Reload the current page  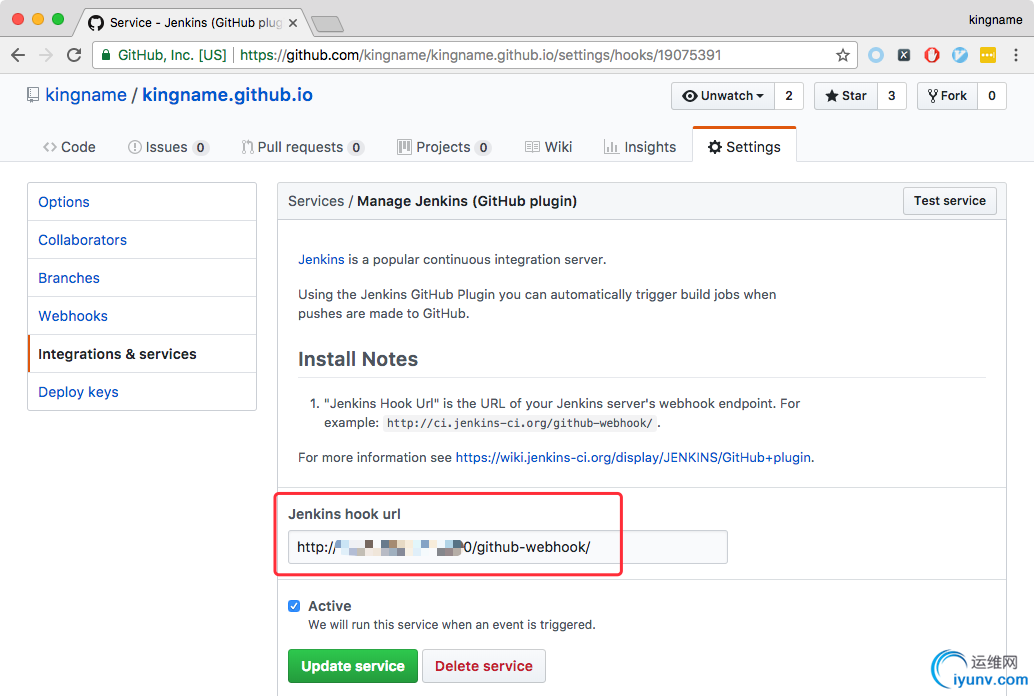74,55
